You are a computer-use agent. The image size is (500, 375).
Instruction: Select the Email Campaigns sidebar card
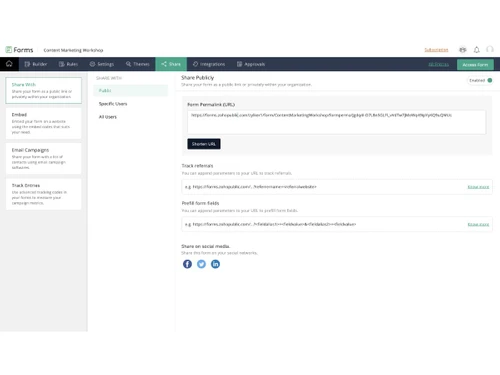click(43, 158)
